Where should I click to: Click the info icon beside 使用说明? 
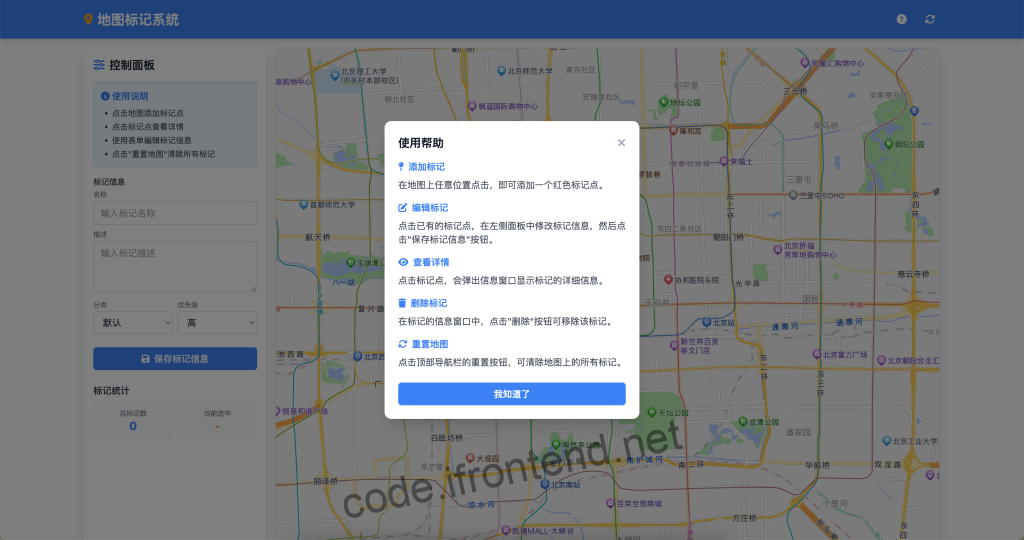click(105, 96)
